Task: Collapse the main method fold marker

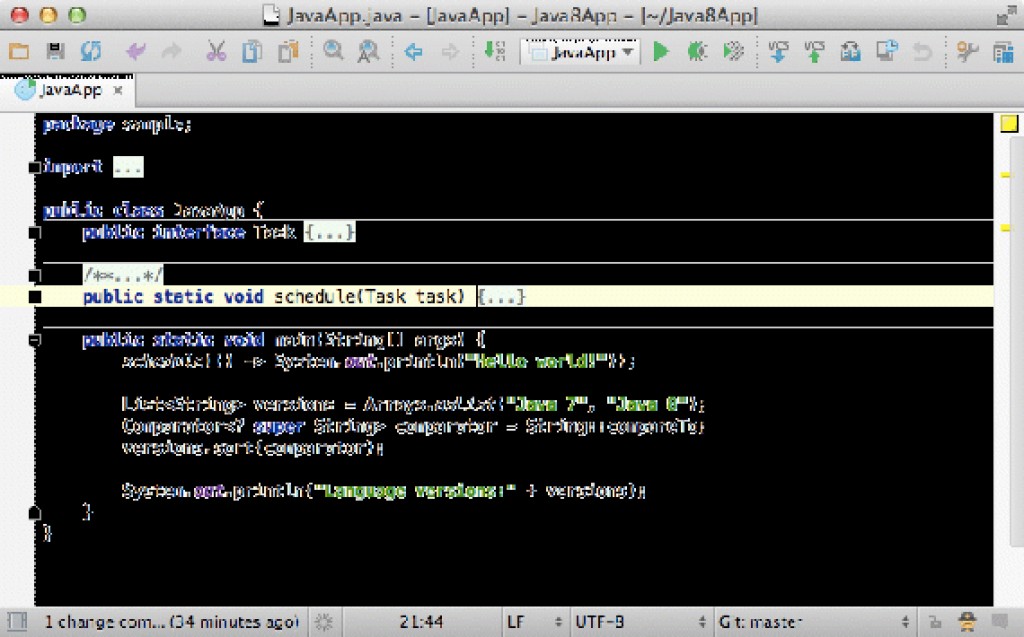Action: pyautogui.click(x=35, y=340)
